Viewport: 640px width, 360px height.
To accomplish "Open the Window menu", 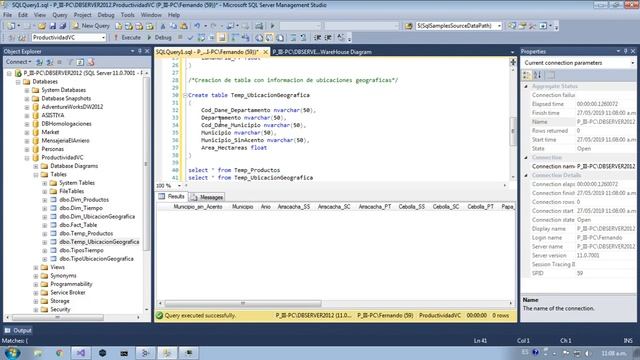I will click(151, 15).
